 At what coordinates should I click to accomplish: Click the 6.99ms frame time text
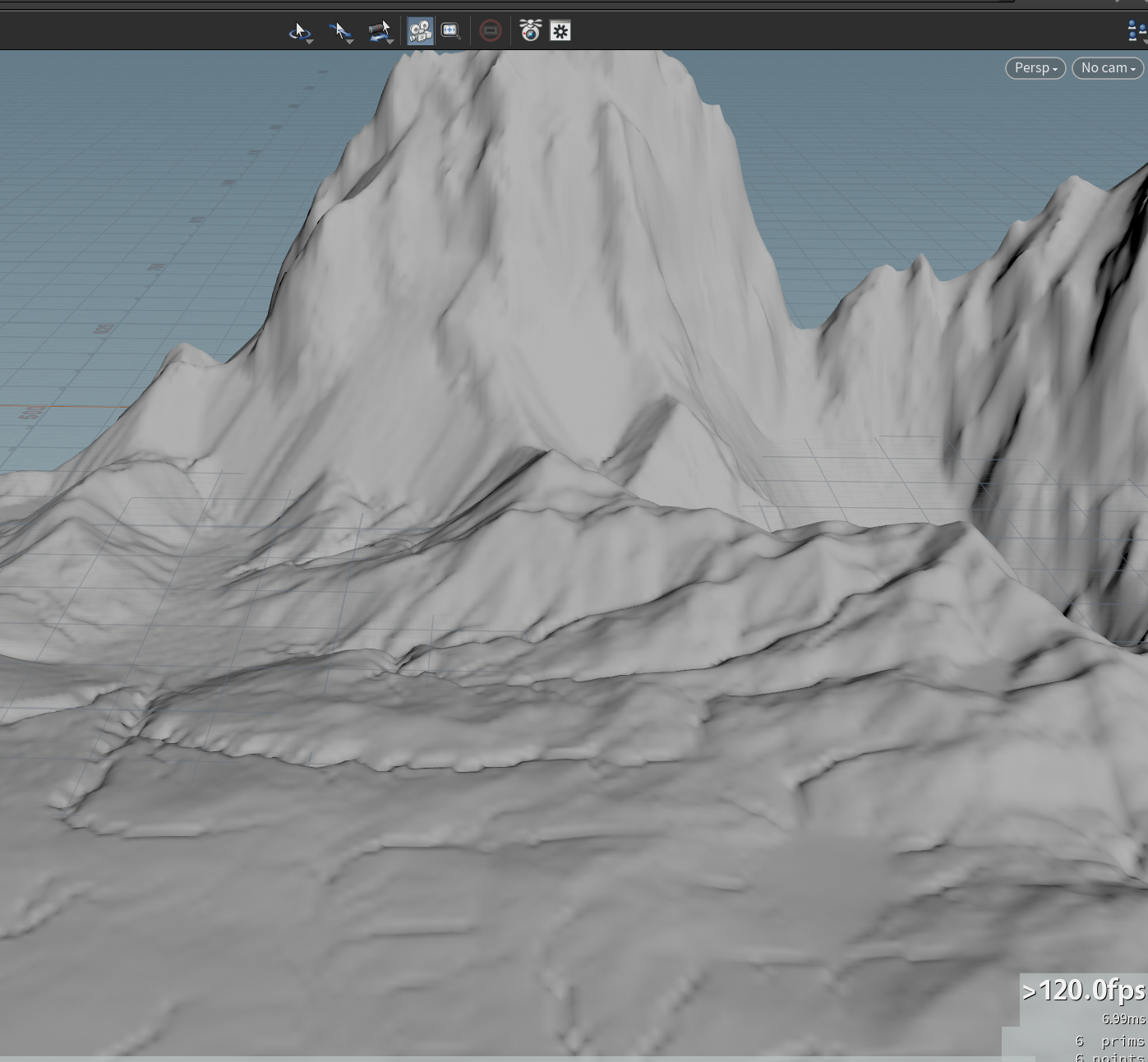click(1123, 1019)
